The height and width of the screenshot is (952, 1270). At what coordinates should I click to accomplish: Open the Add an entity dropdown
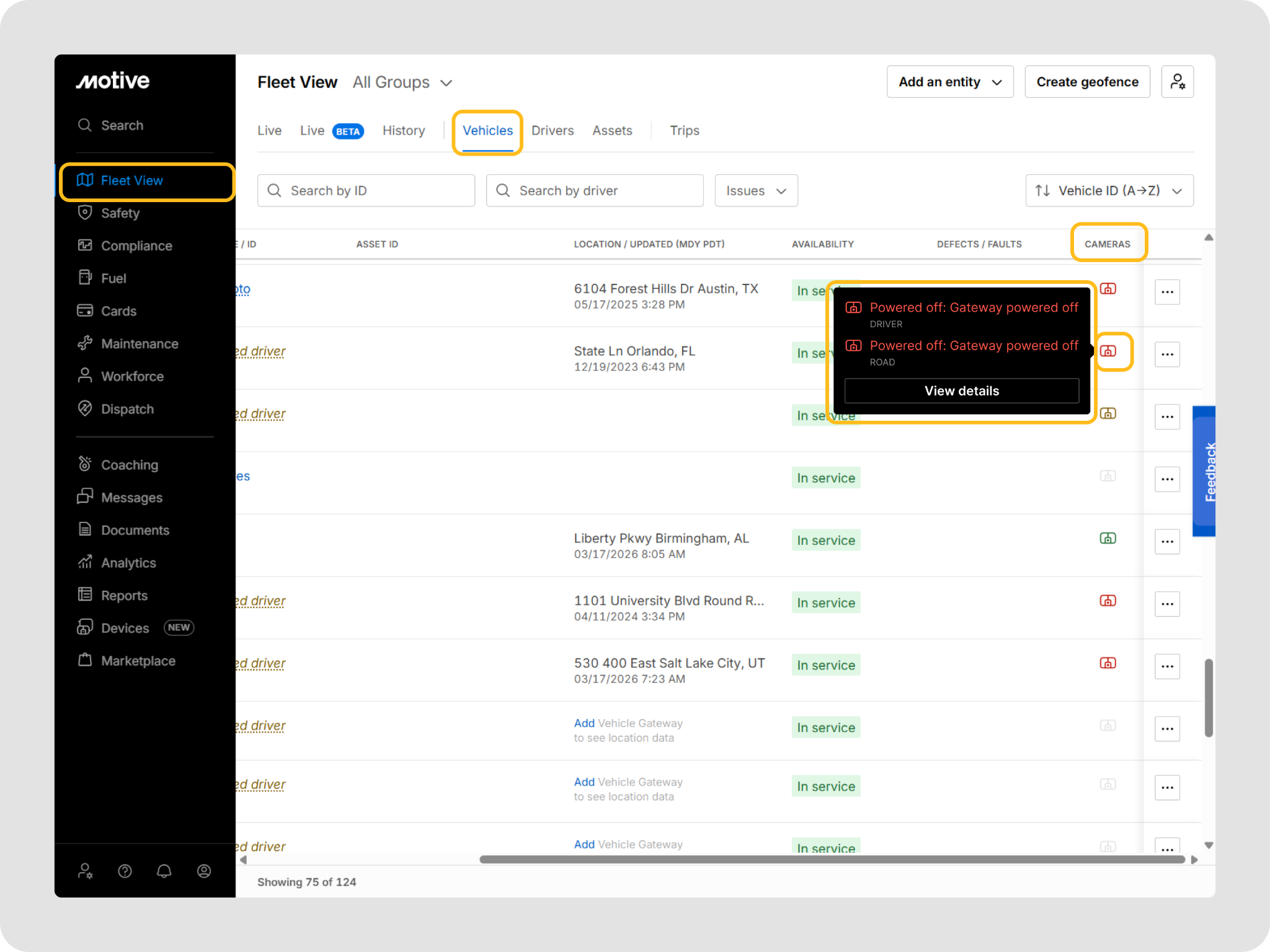pos(949,82)
